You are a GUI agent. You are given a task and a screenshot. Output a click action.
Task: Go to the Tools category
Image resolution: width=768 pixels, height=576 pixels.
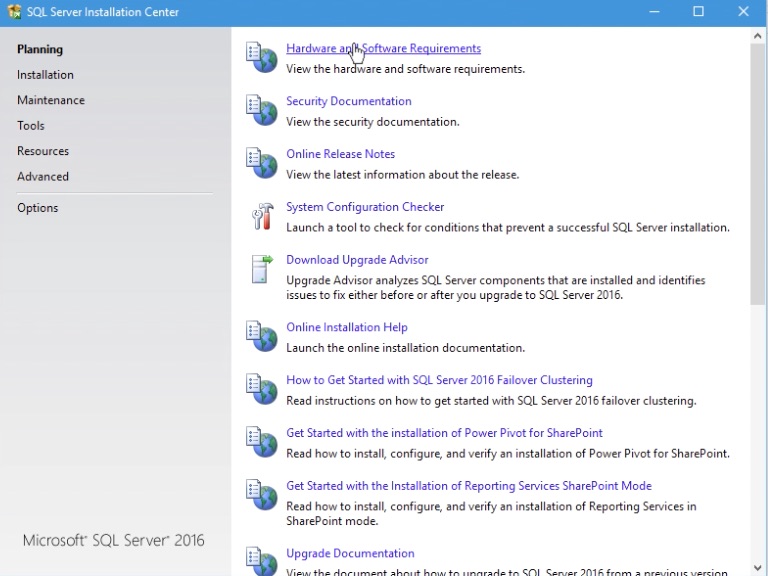[31, 126]
